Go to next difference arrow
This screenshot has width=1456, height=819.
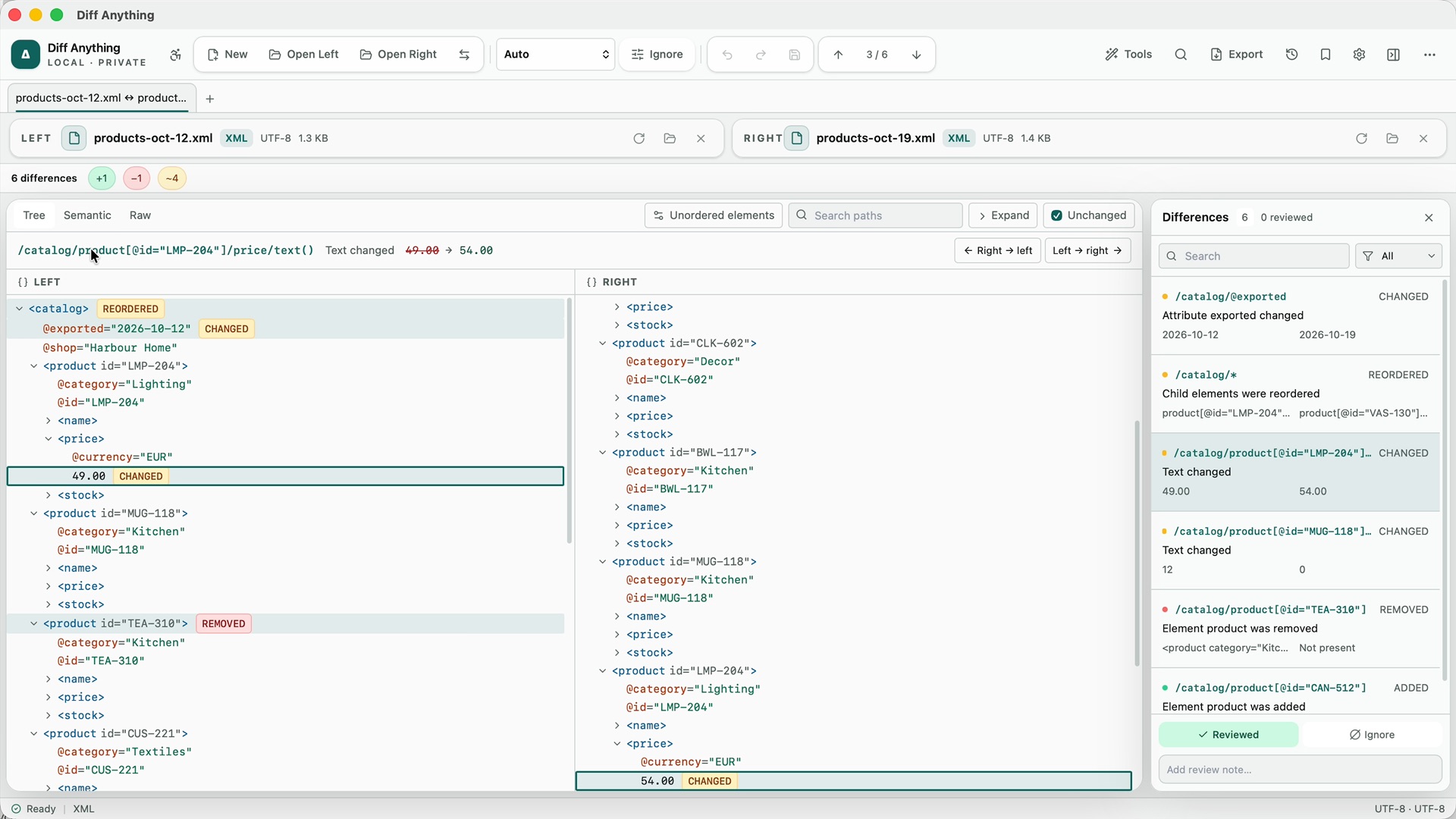[916, 55]
